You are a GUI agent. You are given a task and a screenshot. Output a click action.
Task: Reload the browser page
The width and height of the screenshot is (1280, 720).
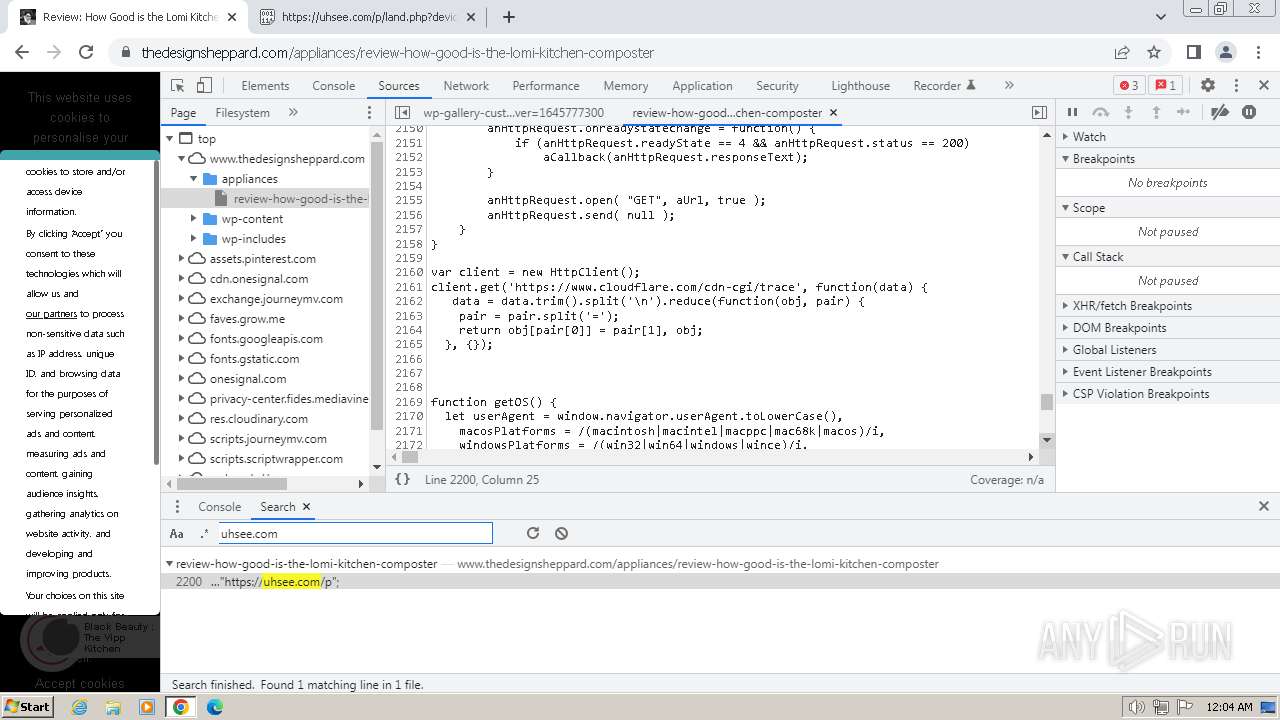pyautogui.click(x=86, y=53)
